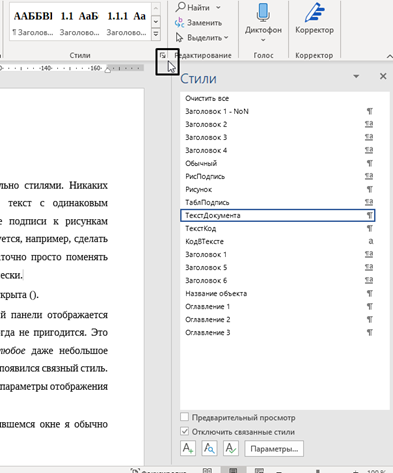
Task: Open the Выделить dropdown
Action: pyautogui.click(x=202, y=38)
